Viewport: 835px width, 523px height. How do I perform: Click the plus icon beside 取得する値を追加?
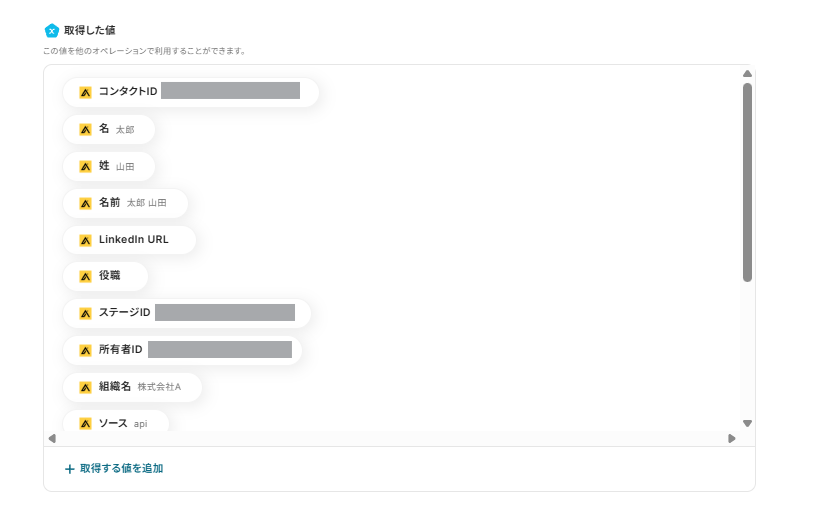pyautogui.click(x=69, y=469)
